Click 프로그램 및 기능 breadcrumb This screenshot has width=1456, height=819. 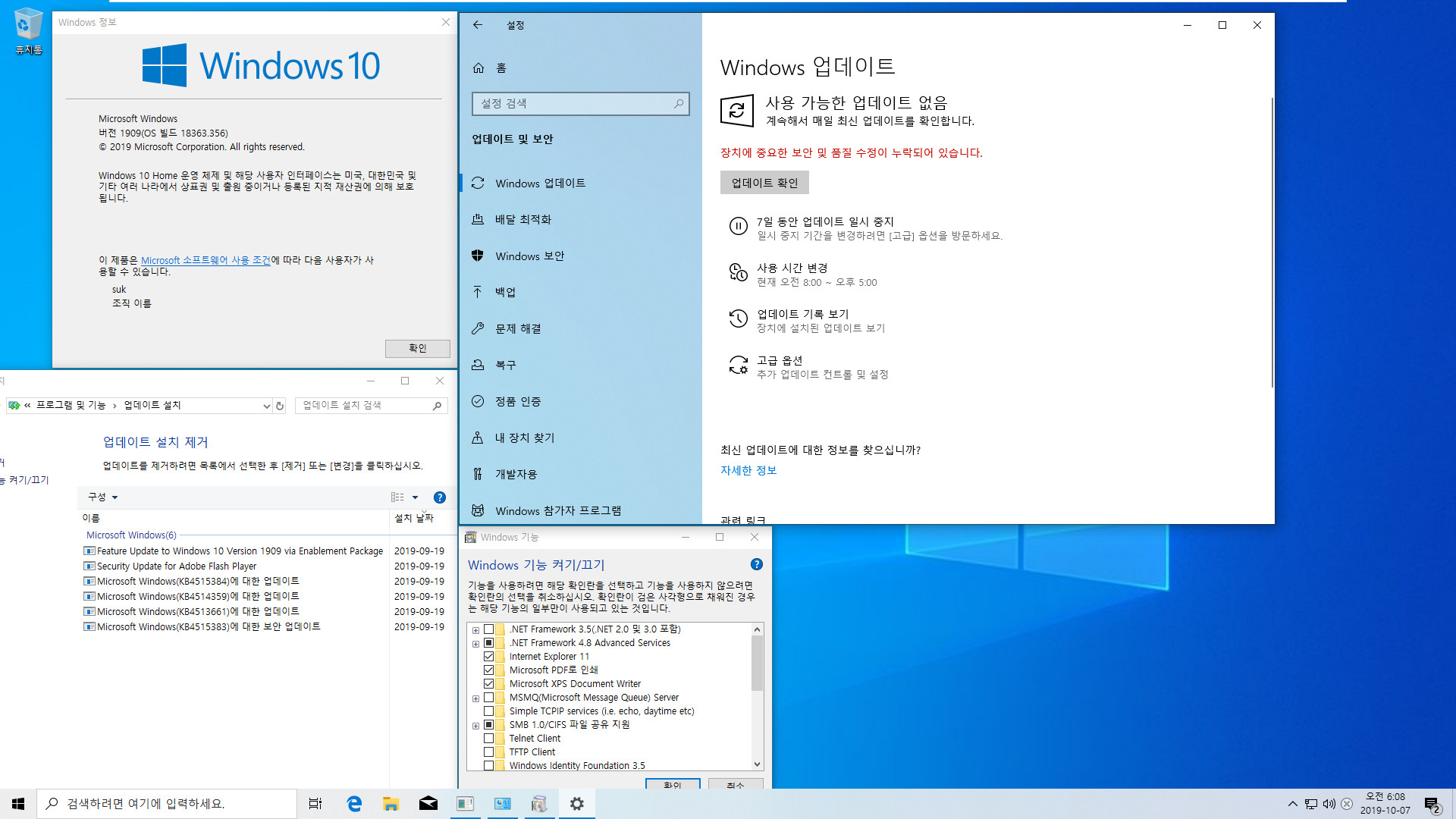[x=71, y=406]
